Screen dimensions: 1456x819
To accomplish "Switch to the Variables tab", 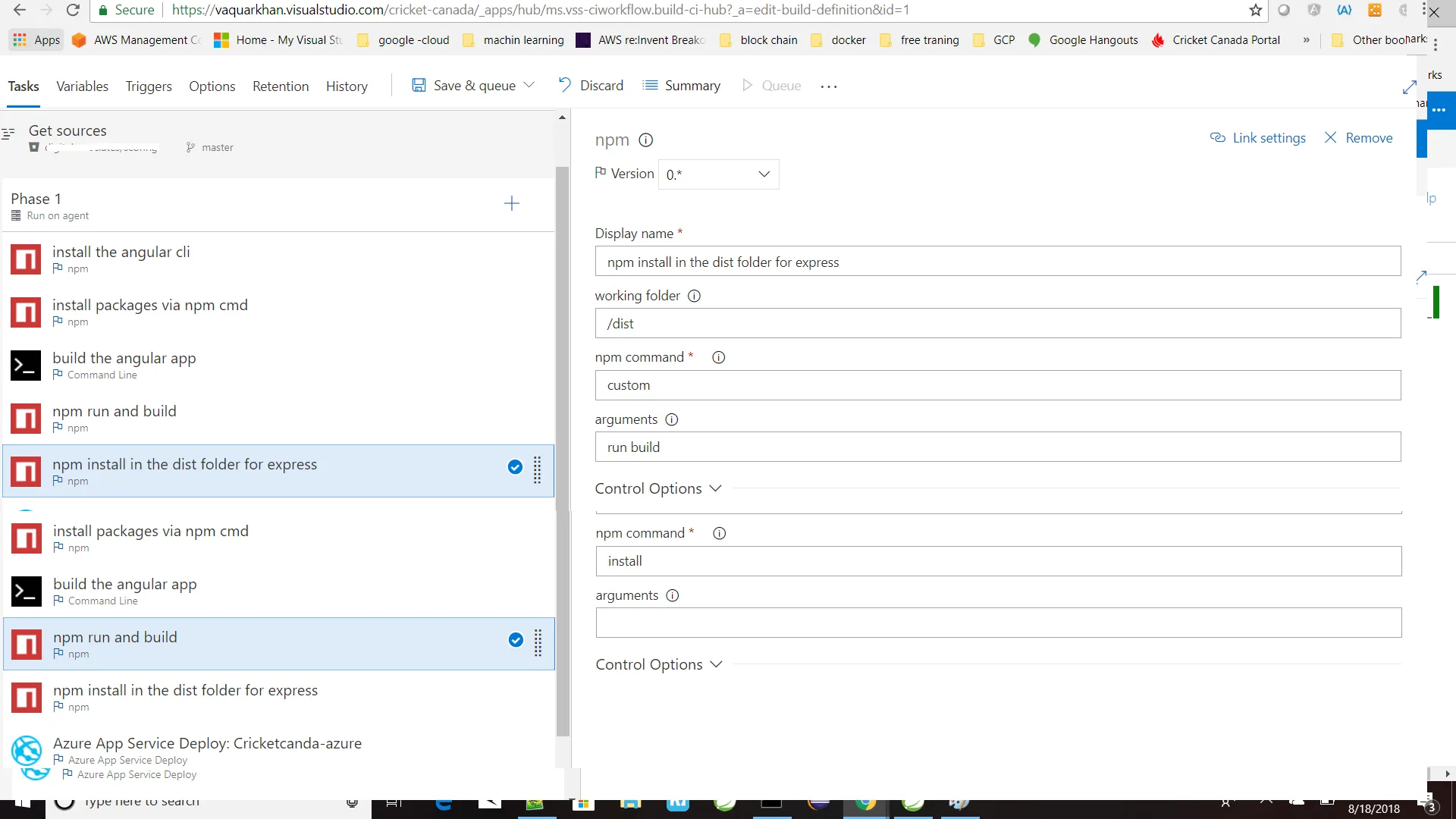I will pyautogui.click(x=82, y=86).
